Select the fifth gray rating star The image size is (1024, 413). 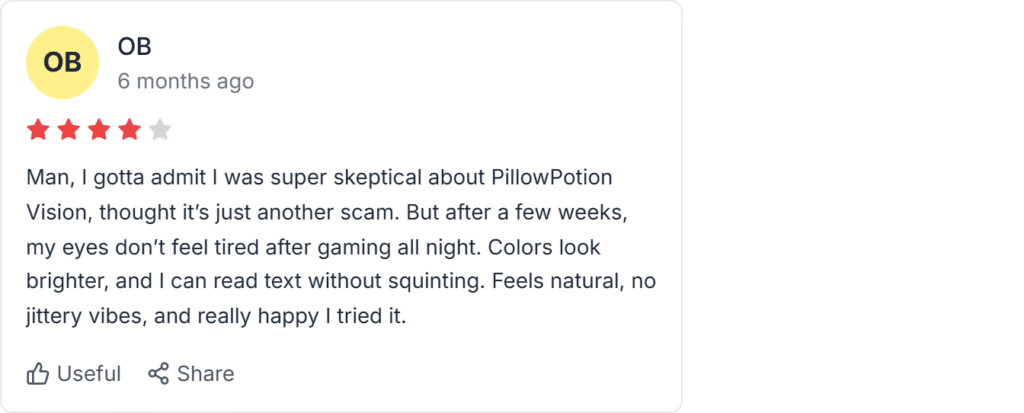(x=159, y=130)
